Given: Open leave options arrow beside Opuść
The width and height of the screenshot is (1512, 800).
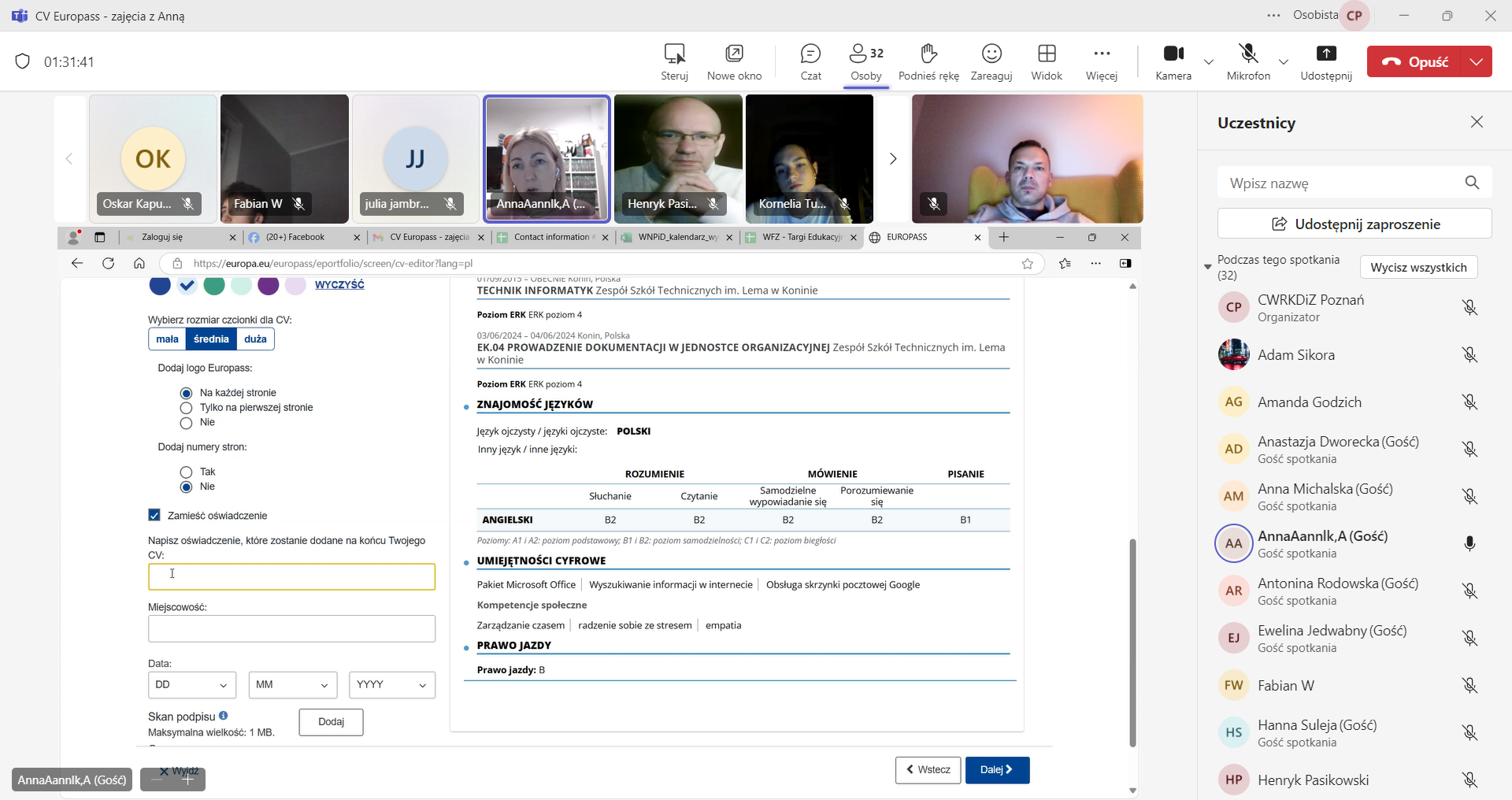Looking at the screenshot, I should tap(1477, 61).
